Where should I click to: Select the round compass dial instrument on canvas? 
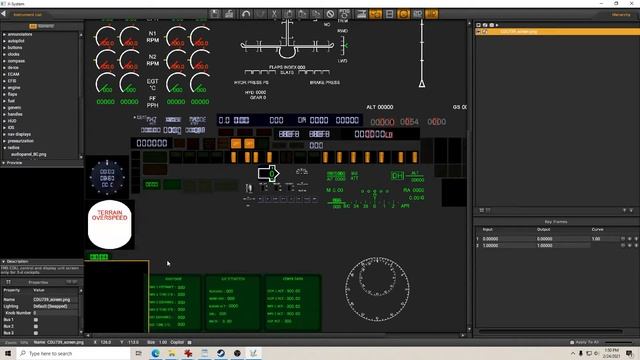click(x=377, y=289)
